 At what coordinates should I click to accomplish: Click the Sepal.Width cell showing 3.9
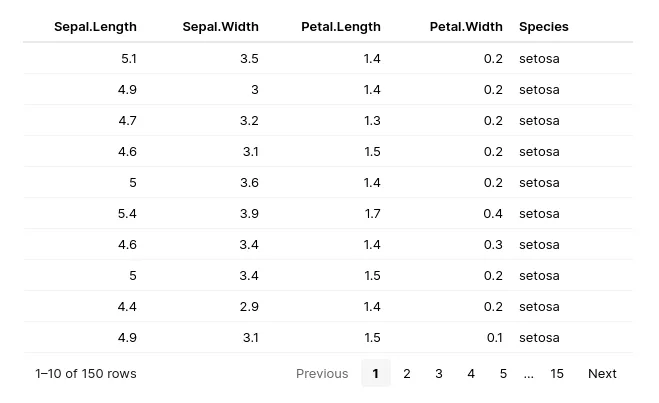point(249,213)
